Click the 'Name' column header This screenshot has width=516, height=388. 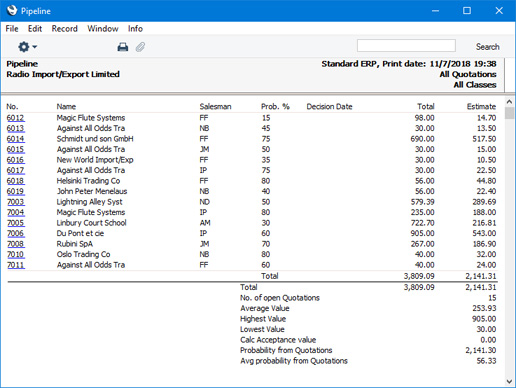66,107
